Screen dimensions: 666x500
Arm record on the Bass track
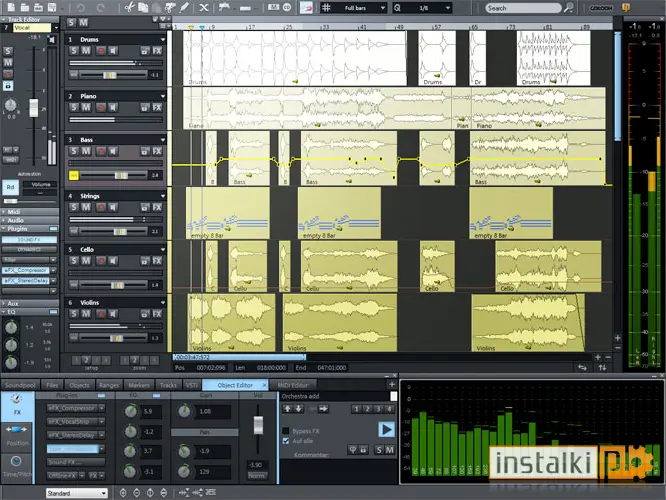point(101,151)
